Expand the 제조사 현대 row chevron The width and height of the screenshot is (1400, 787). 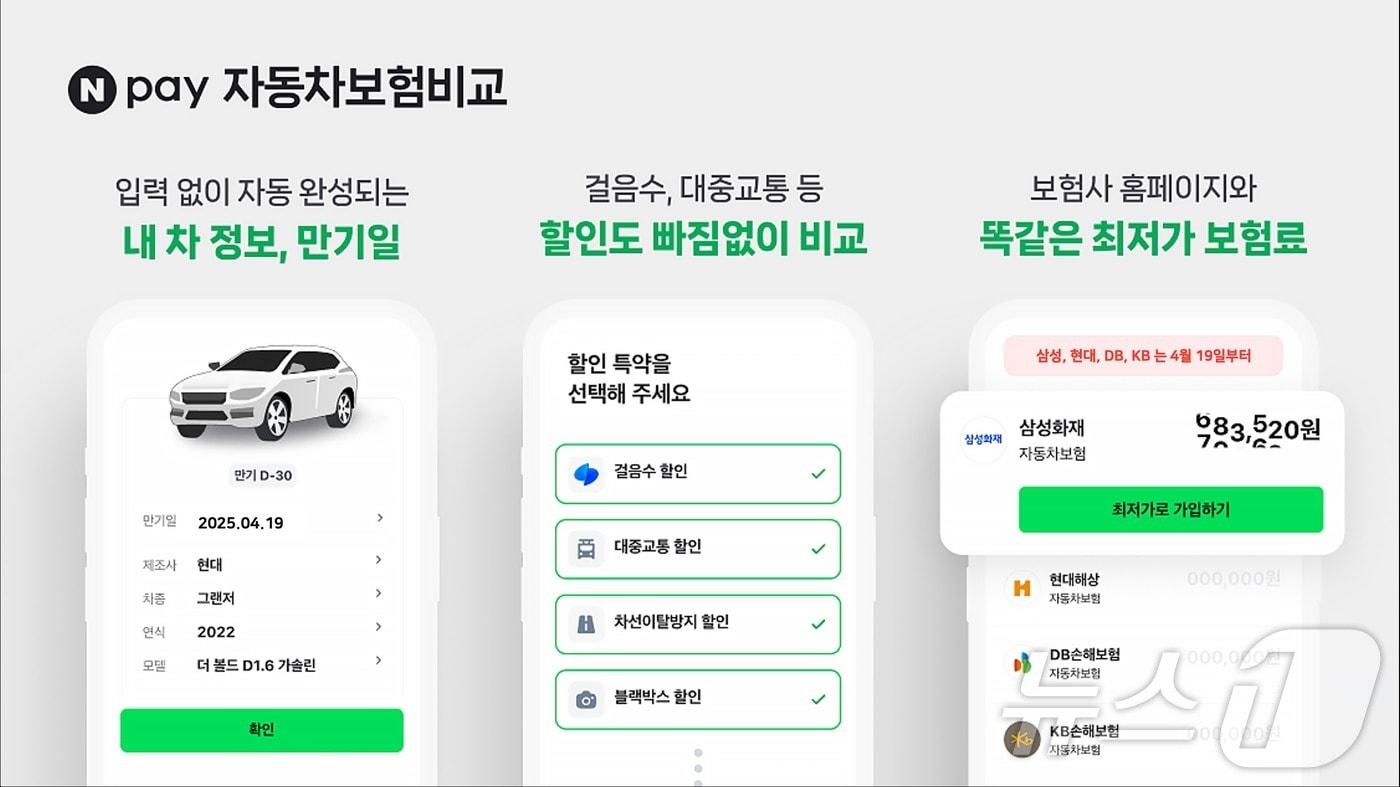(x=379, y=560)
